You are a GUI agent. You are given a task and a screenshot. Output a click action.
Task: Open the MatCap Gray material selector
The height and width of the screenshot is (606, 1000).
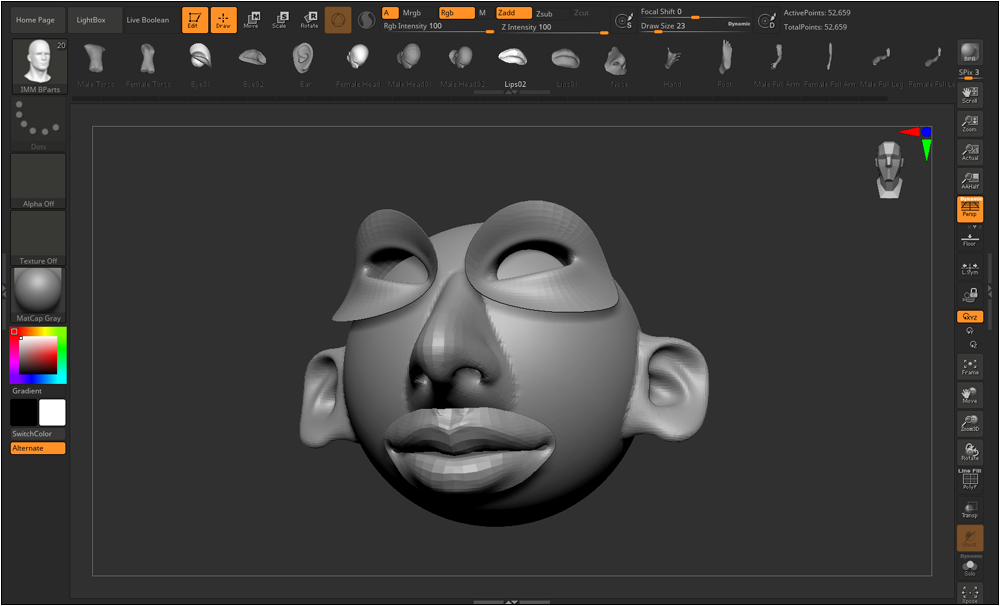(38, 294)
